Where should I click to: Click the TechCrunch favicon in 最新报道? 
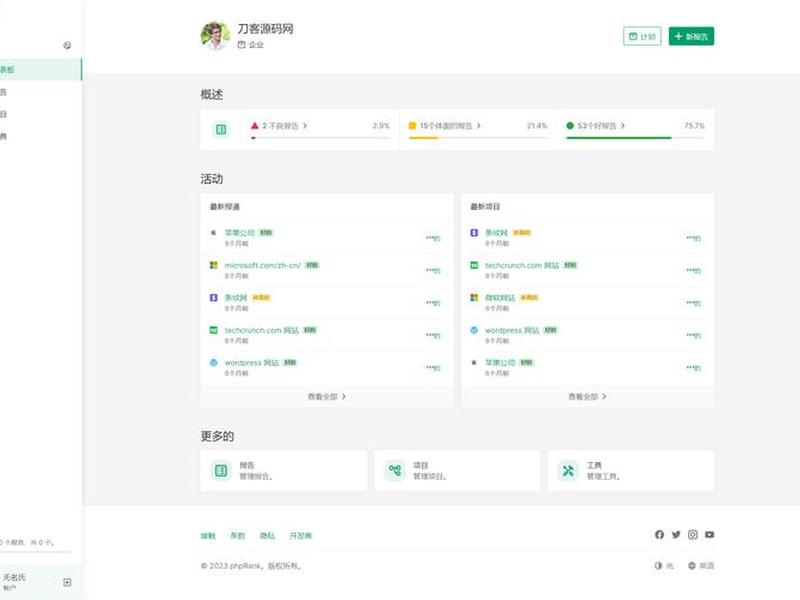point(214,330)
